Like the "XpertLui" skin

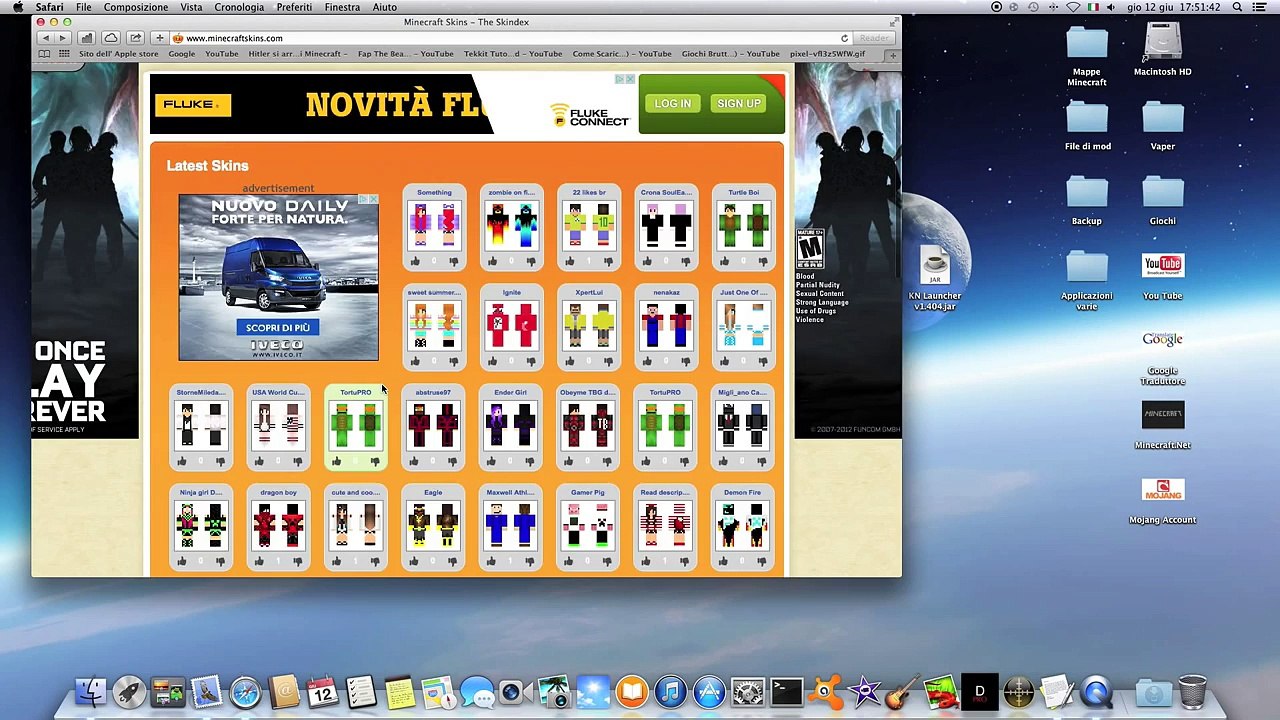point(569,362)
